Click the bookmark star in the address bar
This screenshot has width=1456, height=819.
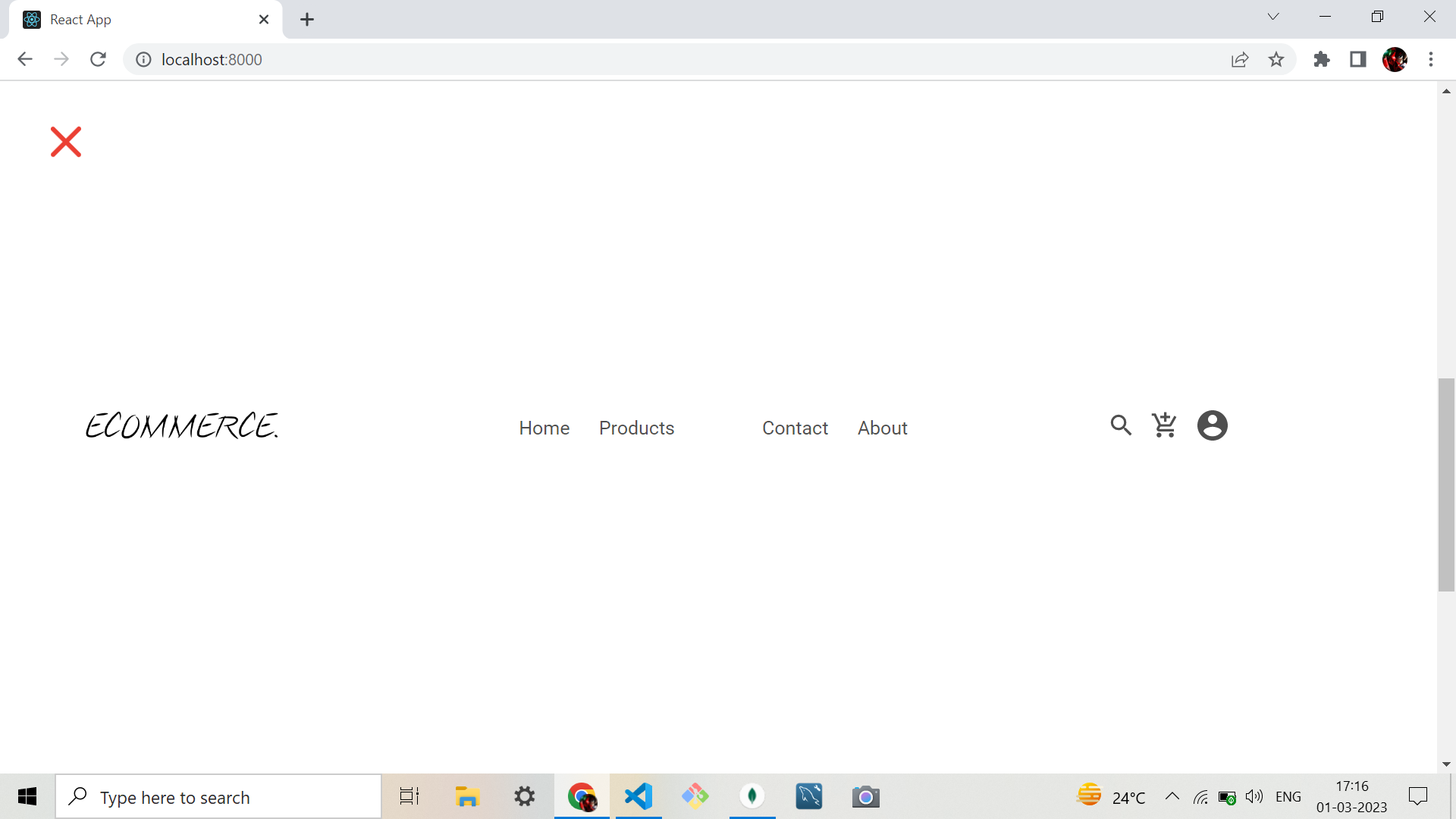(x=1277, y=59)
